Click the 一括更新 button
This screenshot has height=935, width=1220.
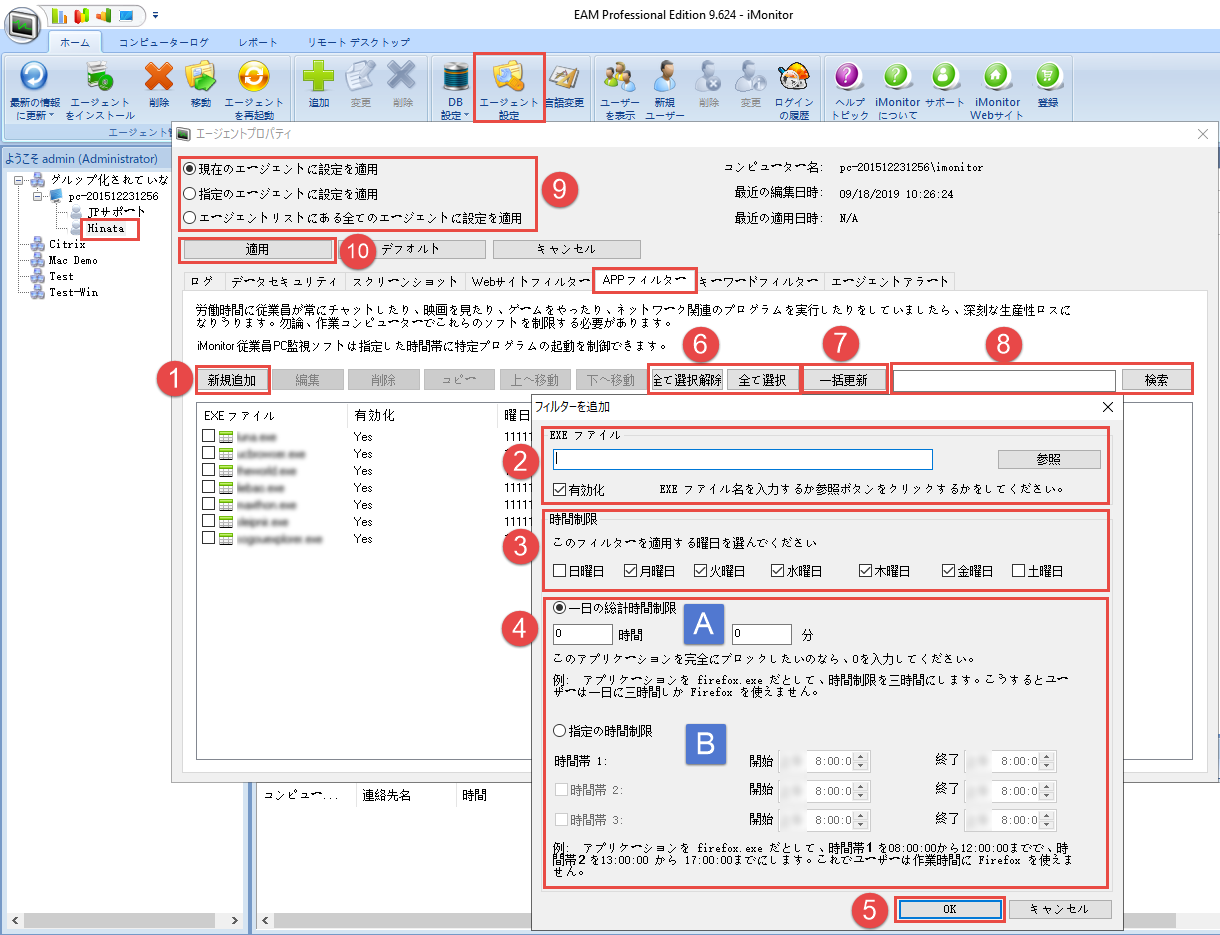coord(843,380)
